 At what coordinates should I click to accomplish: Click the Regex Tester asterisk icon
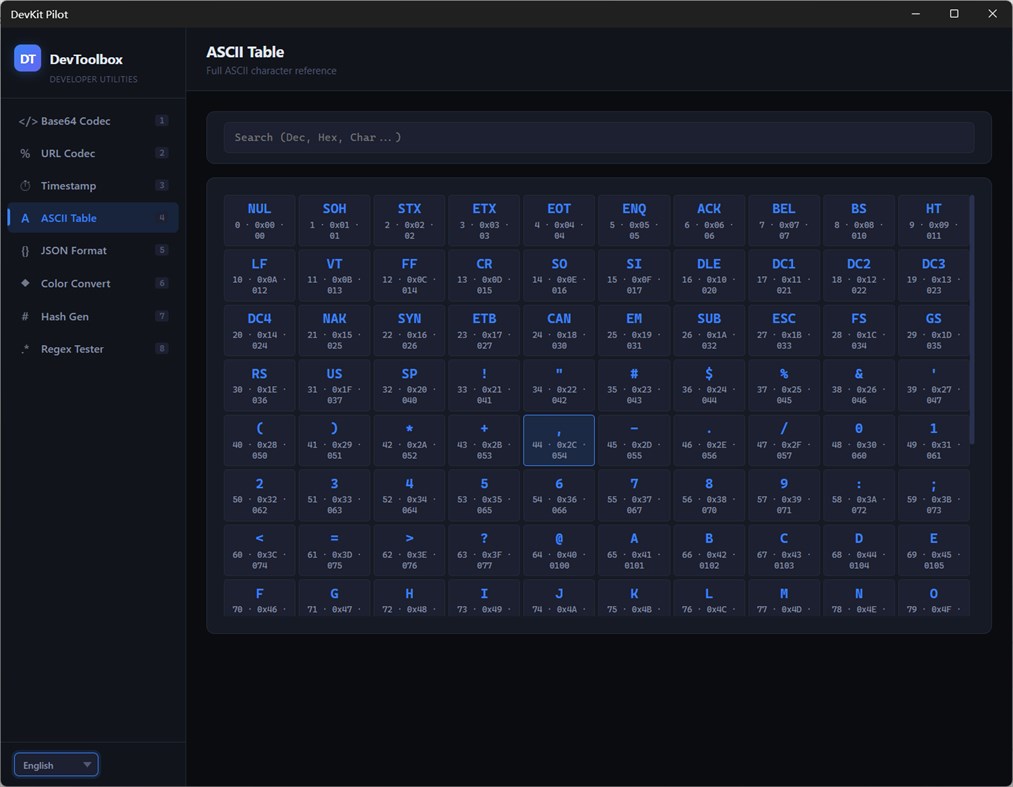point(25,349)
